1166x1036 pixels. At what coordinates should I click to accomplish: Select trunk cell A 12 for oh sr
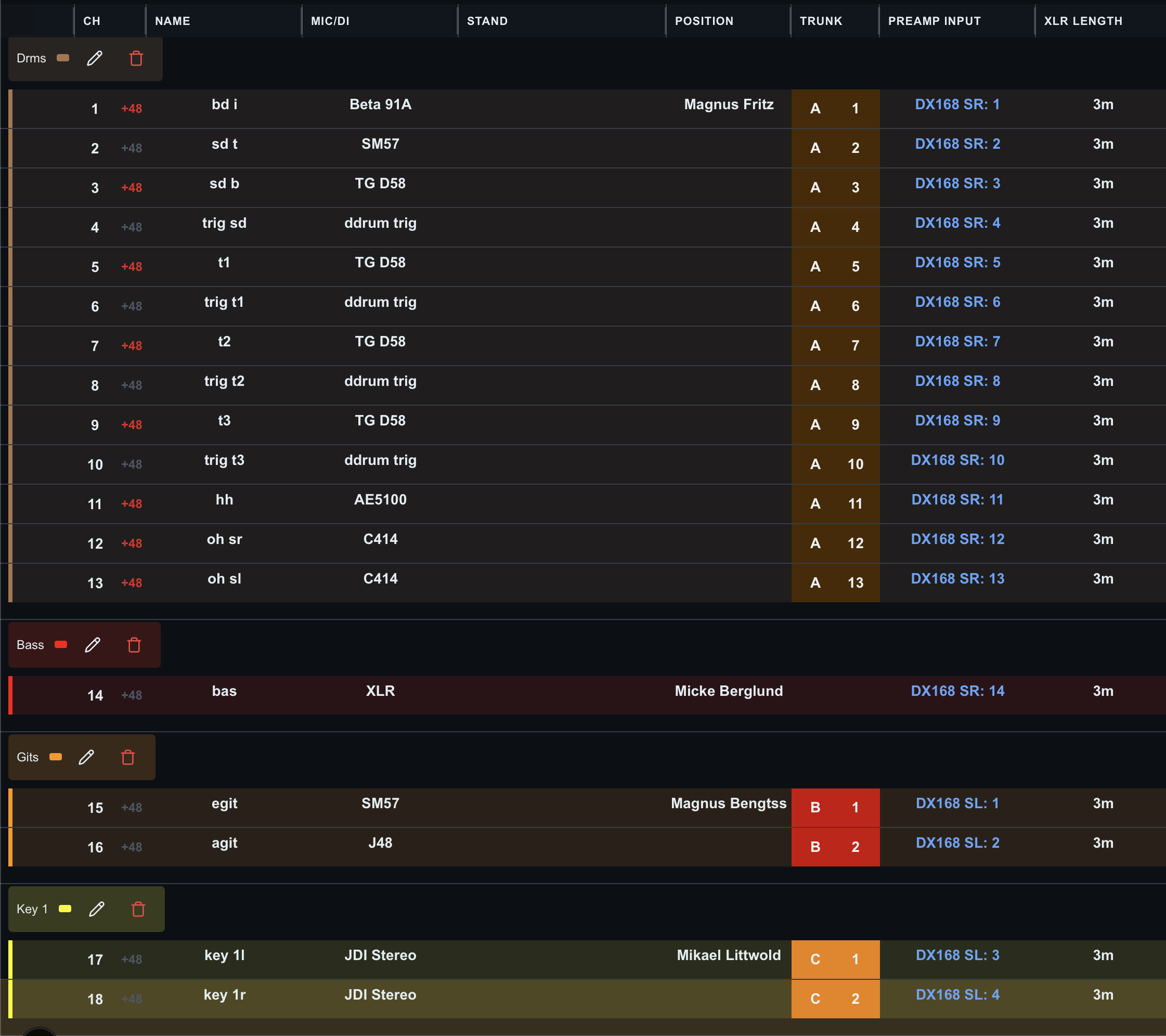click(835, 543)
